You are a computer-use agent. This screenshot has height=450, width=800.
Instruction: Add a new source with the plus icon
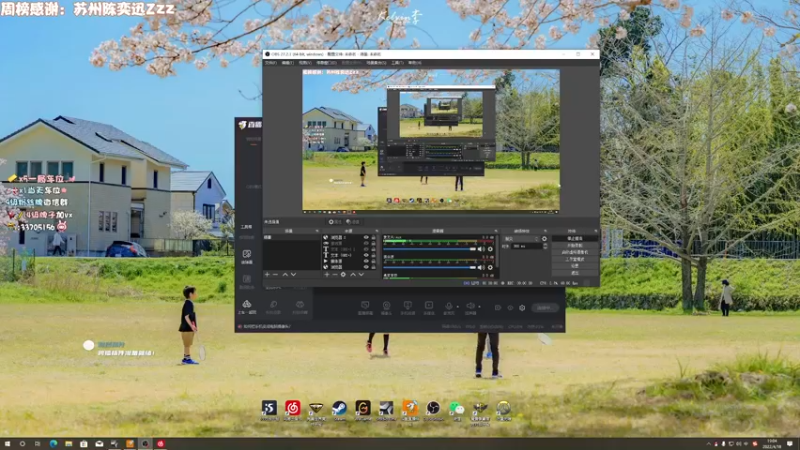pyautogui.click(x=327, y=274)
